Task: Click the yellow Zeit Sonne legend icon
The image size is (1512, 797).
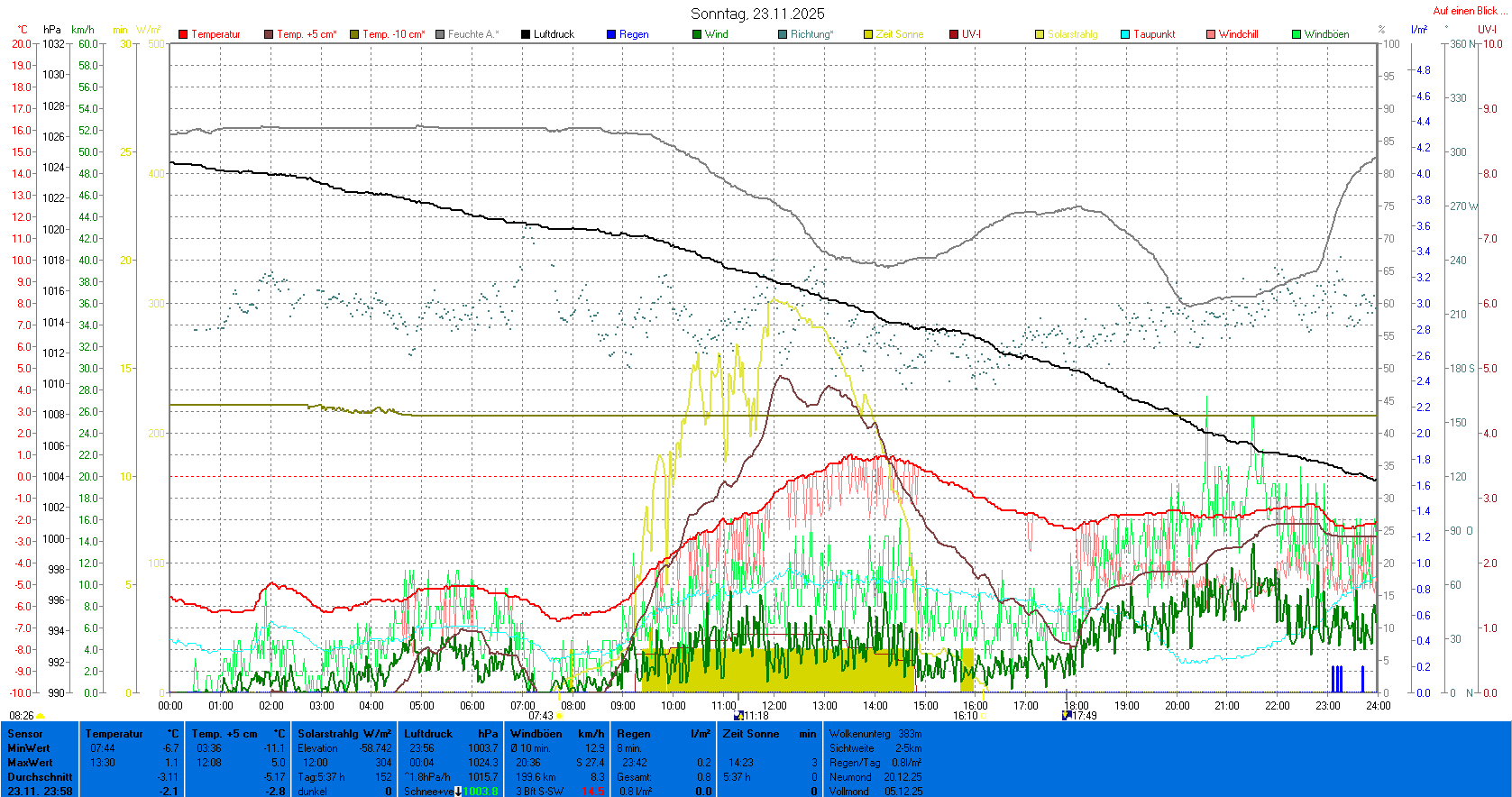Action: point(868,34)
